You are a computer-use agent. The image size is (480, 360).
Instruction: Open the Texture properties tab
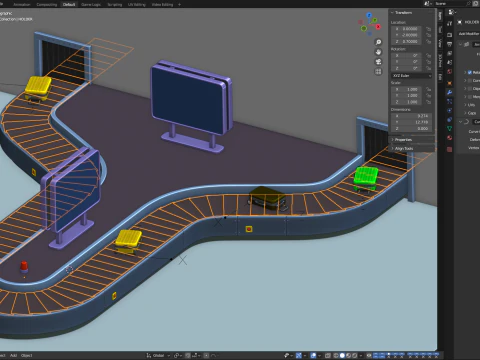(449, 149)
